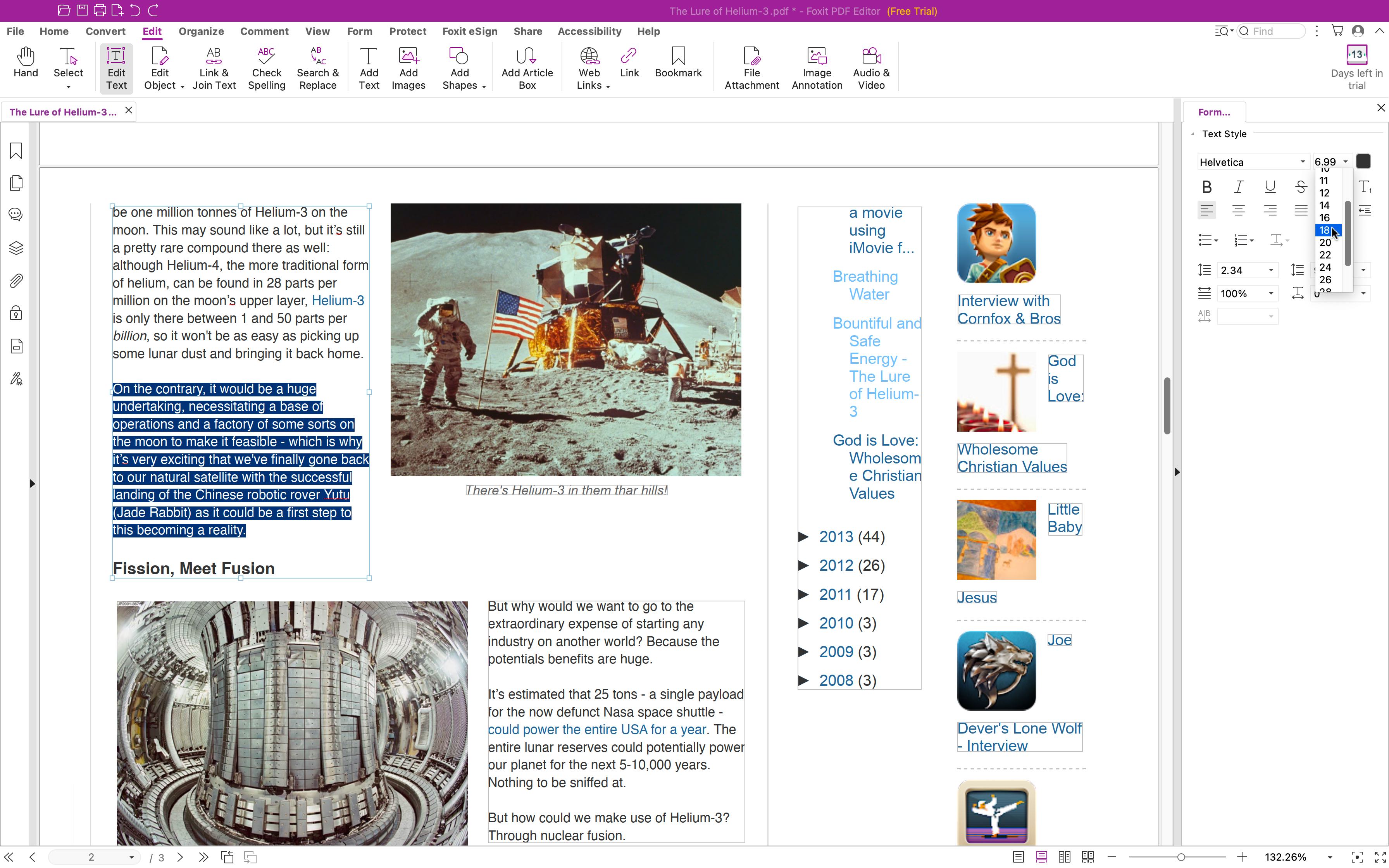Select the Image Annotation tool
The image size is (1389, 868).
pos(817,68)
